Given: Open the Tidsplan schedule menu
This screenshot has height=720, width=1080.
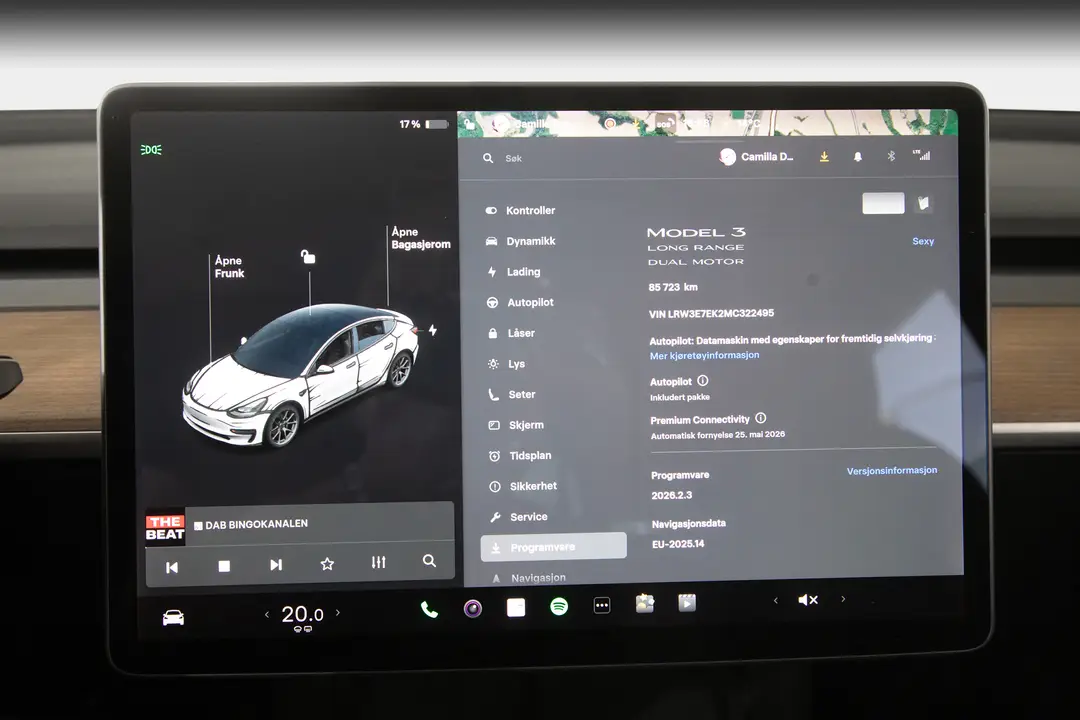Looking at the screenshot, I should pyautogui.click(x=520, y=455).
